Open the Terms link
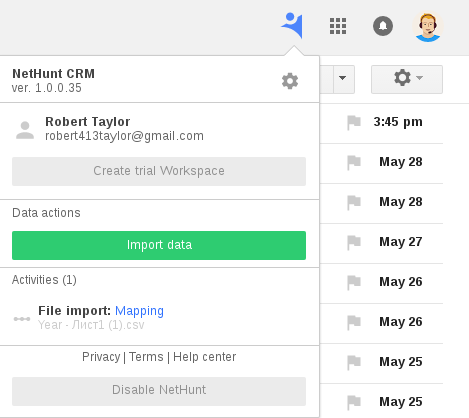Screen dimensions: 469x418 tap(146, 357)
